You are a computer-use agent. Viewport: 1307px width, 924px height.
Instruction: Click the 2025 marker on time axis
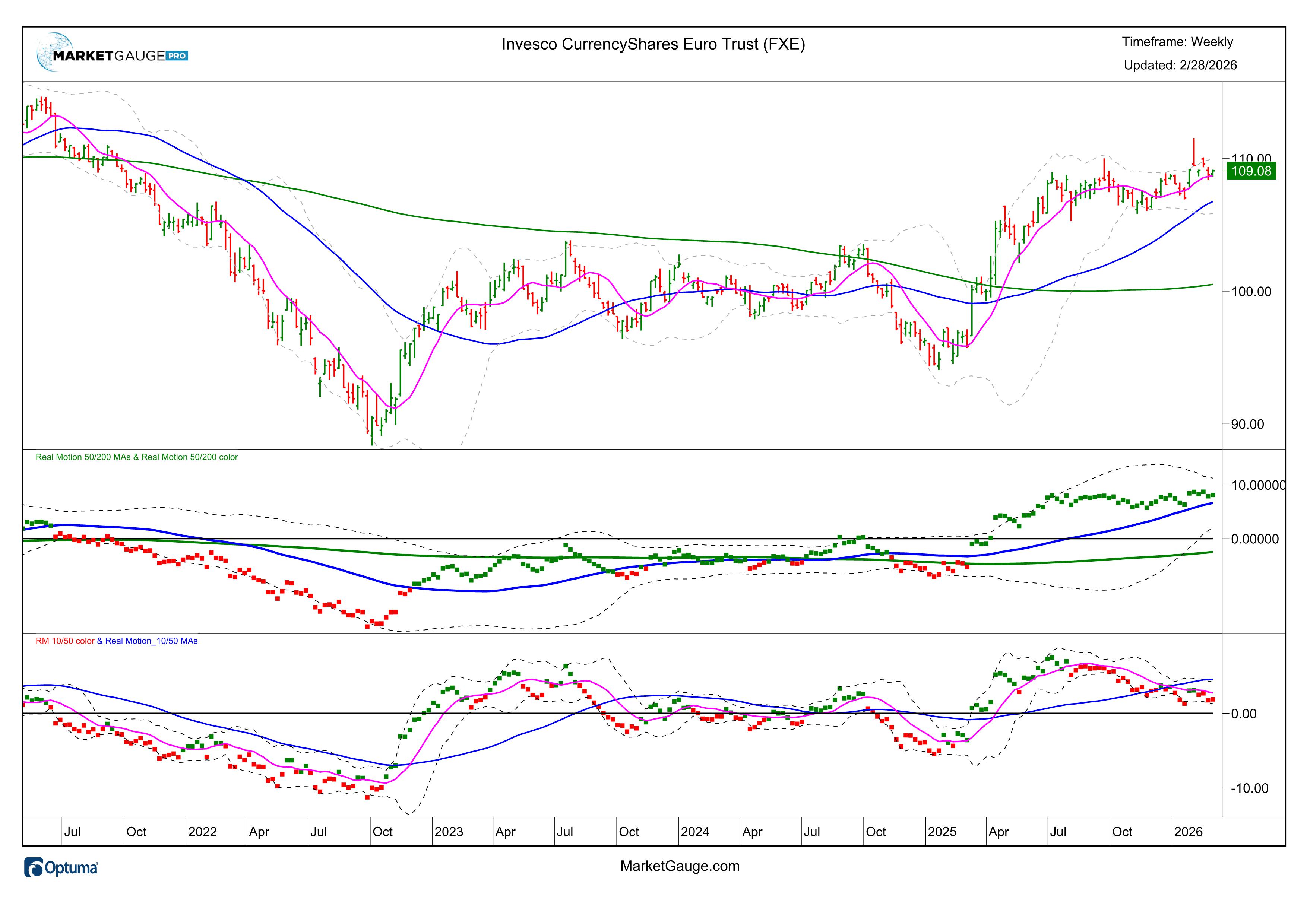942,832
